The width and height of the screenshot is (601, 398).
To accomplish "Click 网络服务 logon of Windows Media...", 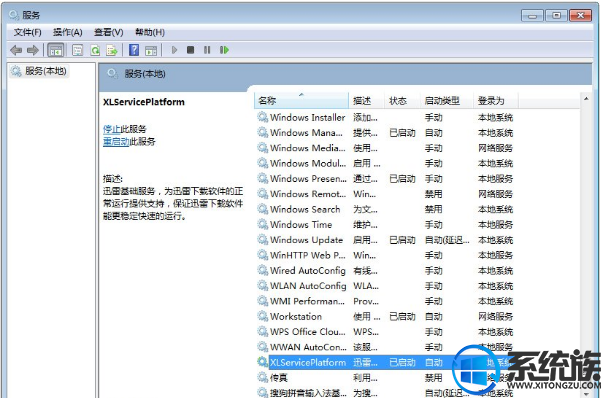I will (495, 148).
